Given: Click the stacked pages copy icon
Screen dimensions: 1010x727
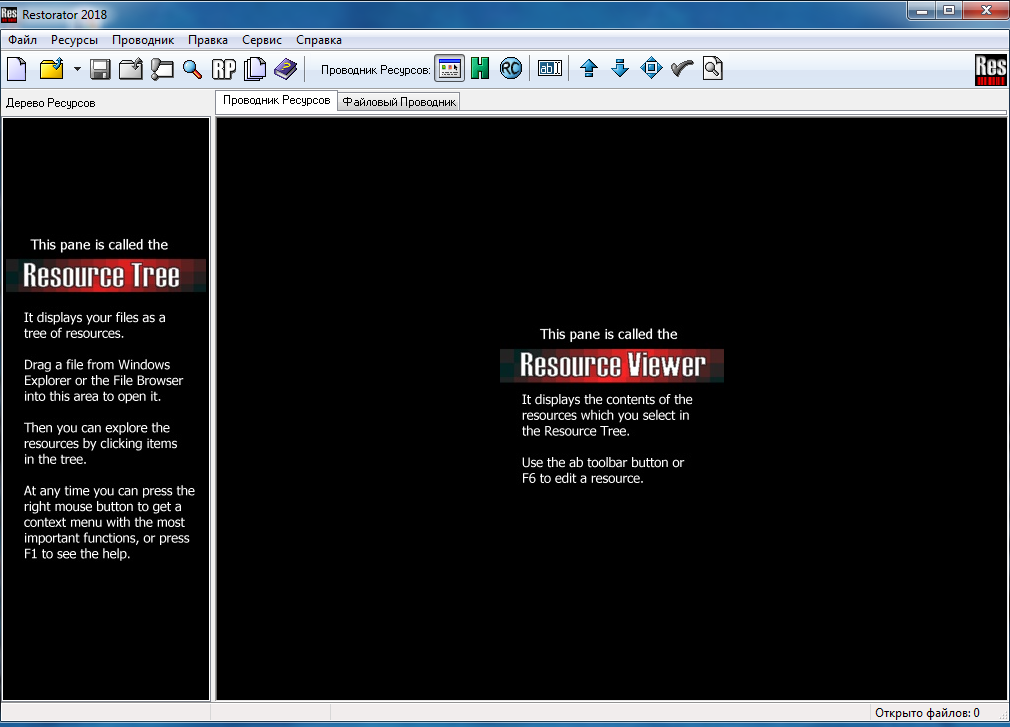Looking at the screenshot, I should point(255,68).
